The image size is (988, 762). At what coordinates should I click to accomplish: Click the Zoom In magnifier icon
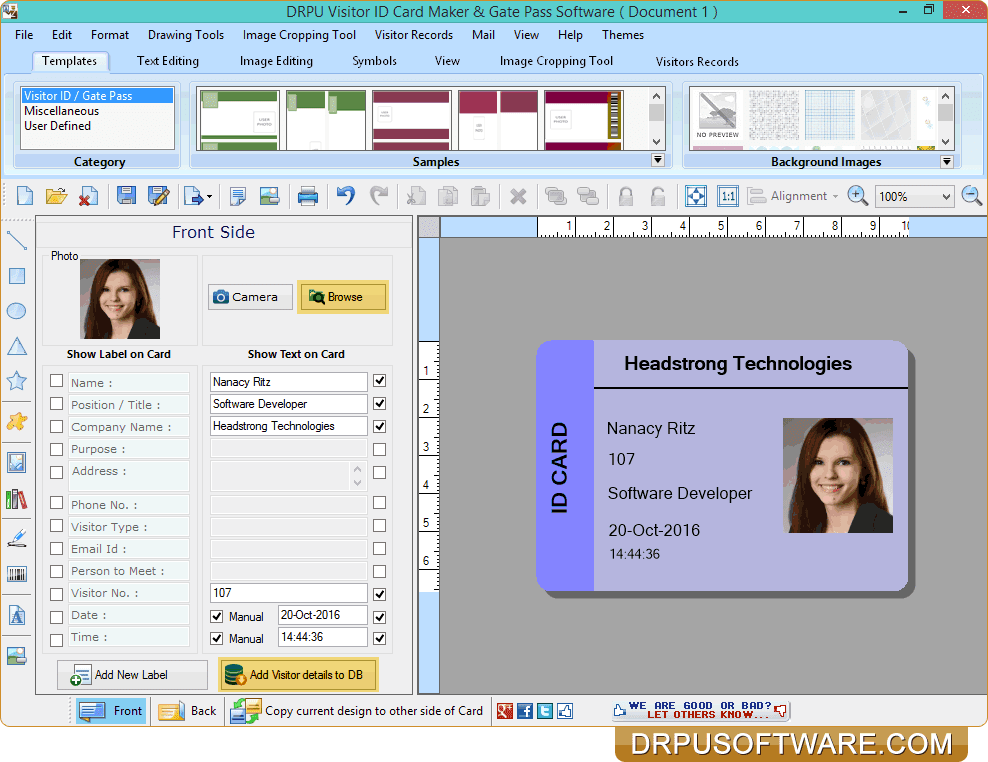point(858,195)
